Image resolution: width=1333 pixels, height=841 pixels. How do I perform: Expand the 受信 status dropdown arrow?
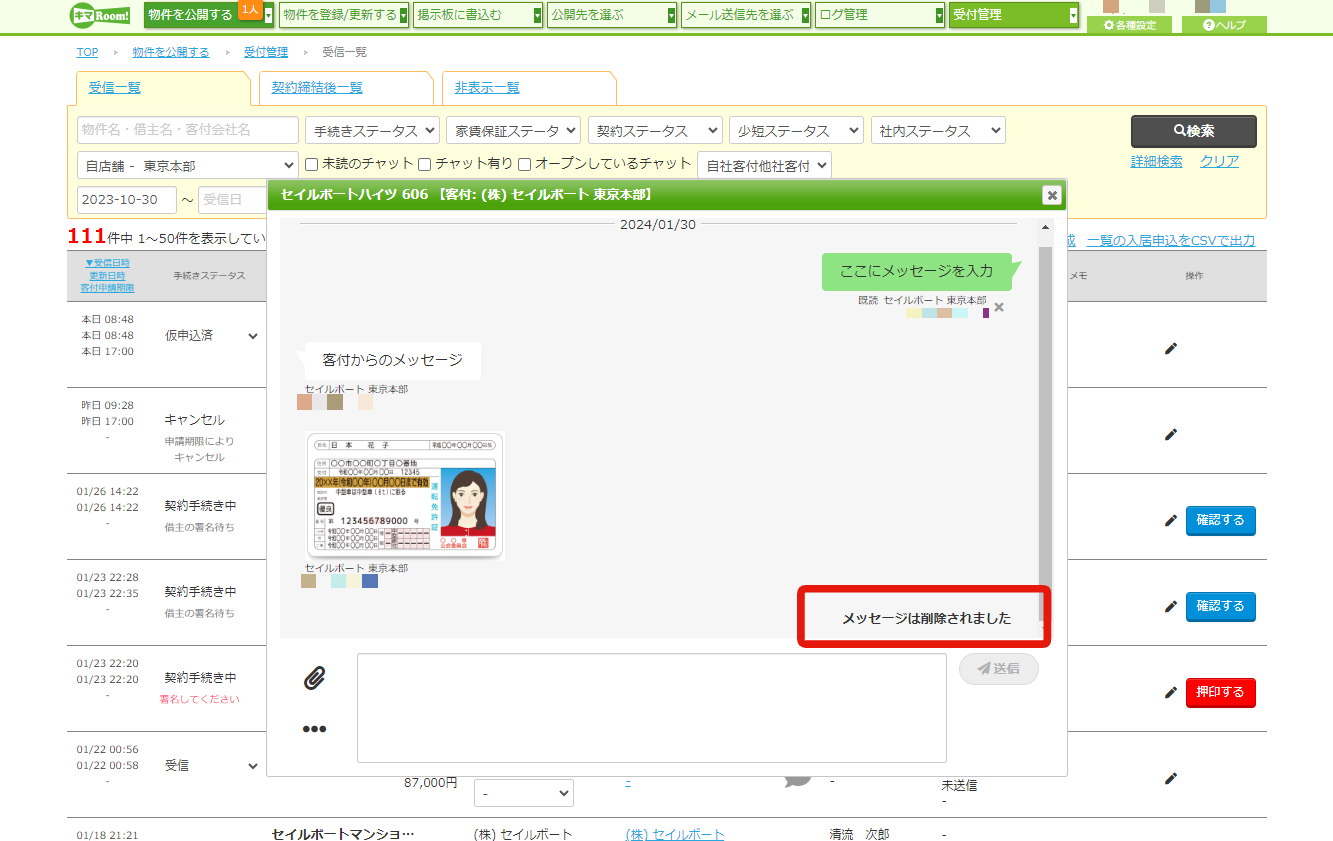[x=253, y=766]
